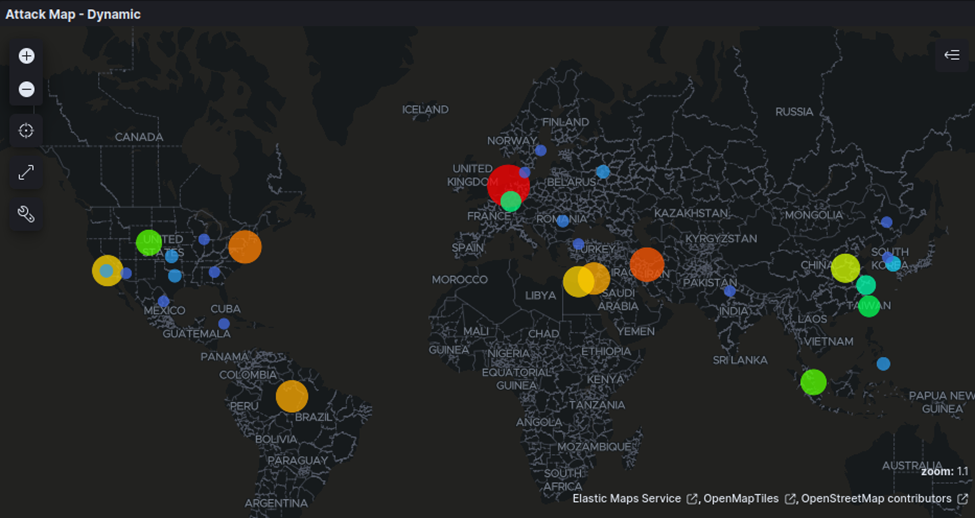This screenshot has height=518, width=975.
Task: Select the blue dot east of Vietnam
Action: coord(884,364)
